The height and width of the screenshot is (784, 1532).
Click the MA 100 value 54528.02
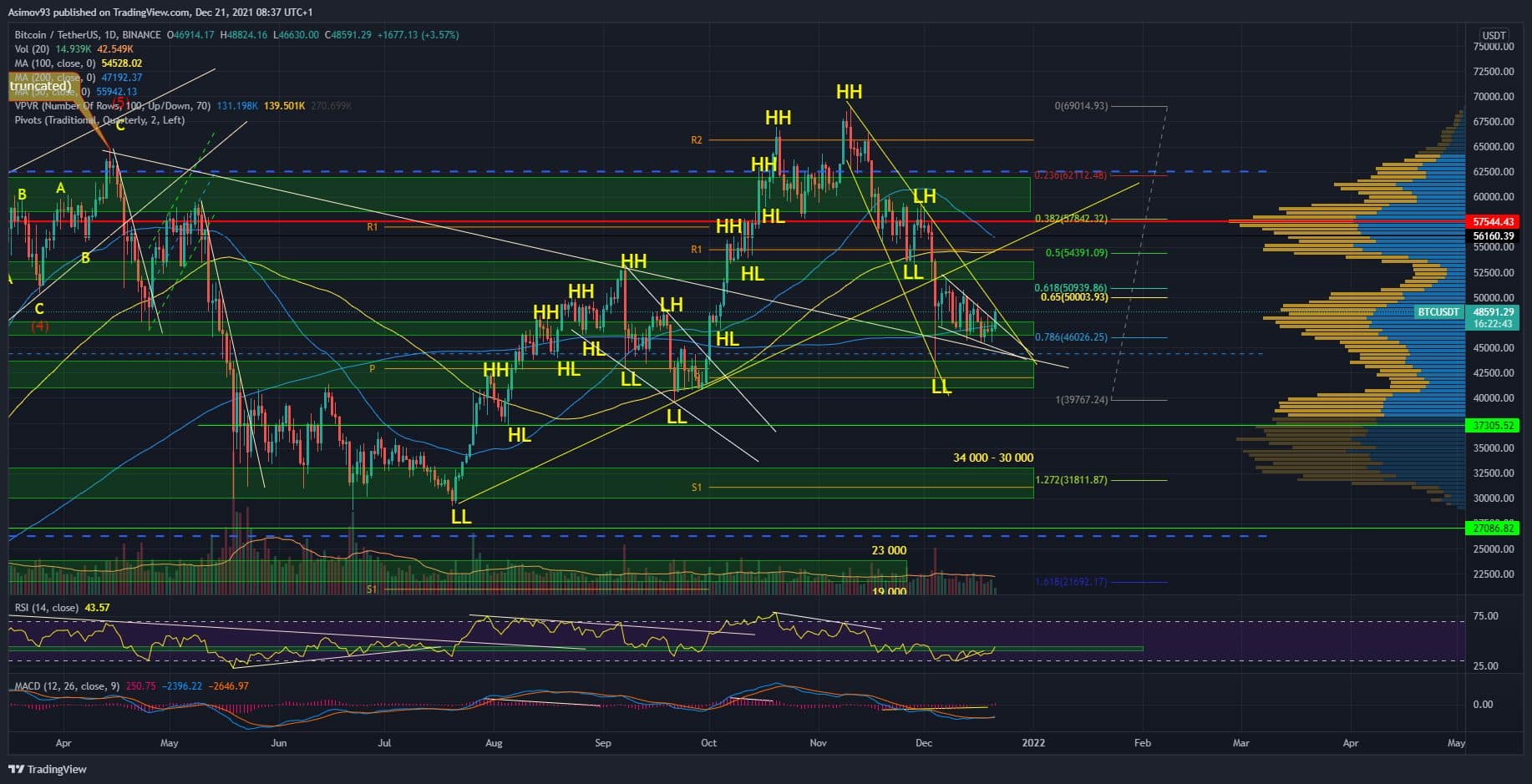click(x=121, y=63)
